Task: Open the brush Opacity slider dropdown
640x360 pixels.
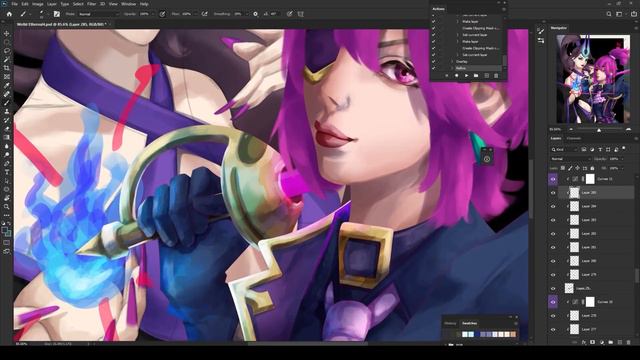Action: pyautogui.click(x=153, y=14)
